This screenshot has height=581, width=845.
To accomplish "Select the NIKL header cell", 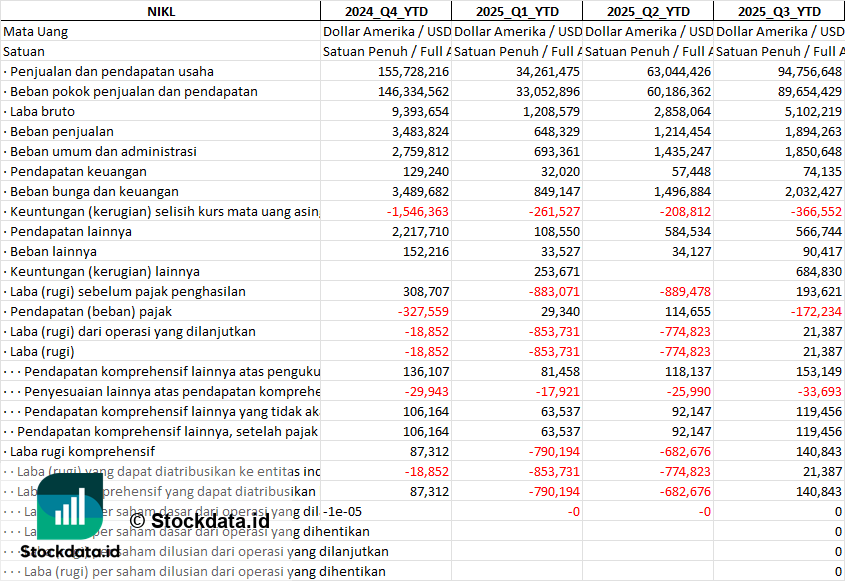I will [x=160, y=11].
